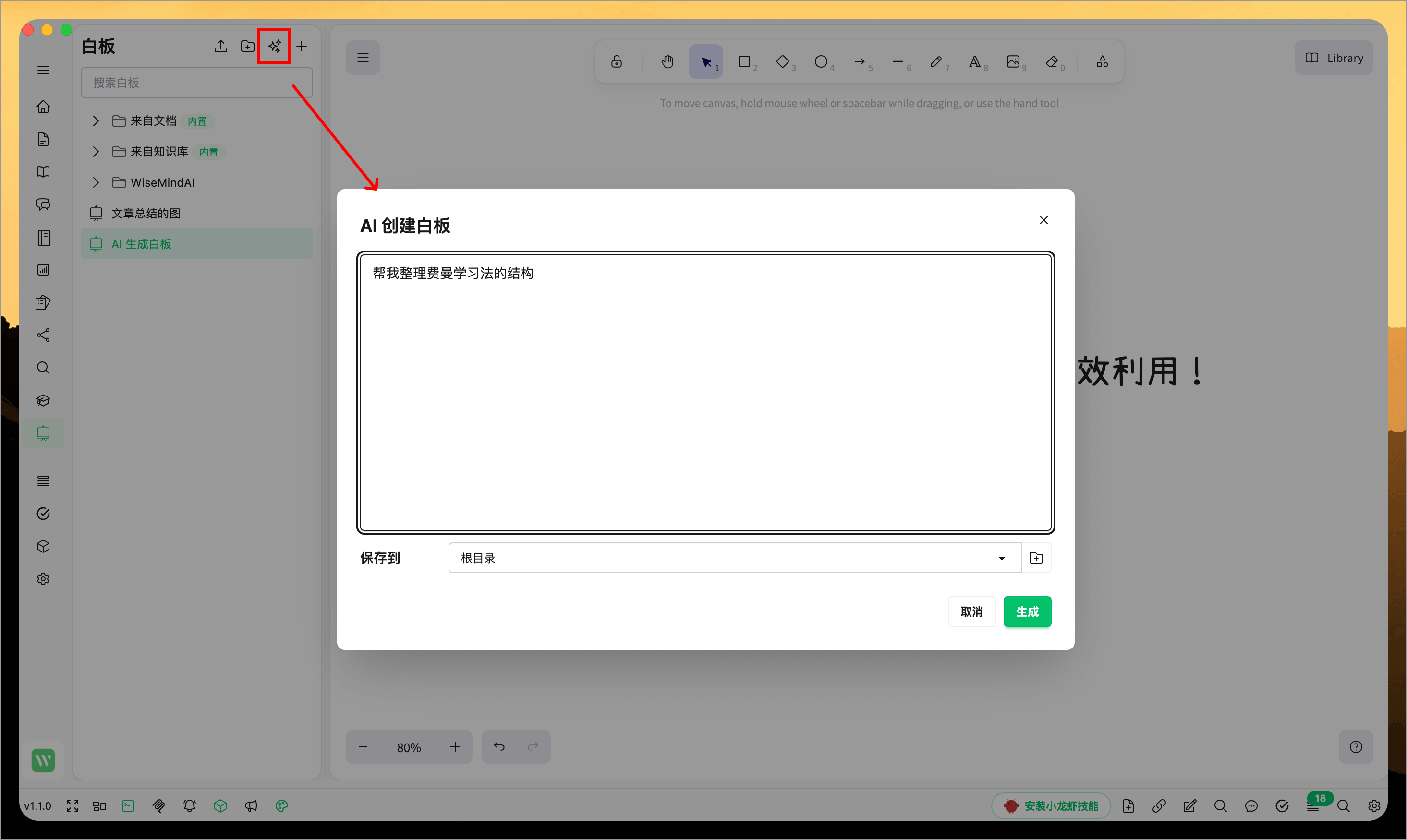Toggle the left sidebar menu icon
The width and height of the screenshot is (1407, 840).
(x=43, y=70)
